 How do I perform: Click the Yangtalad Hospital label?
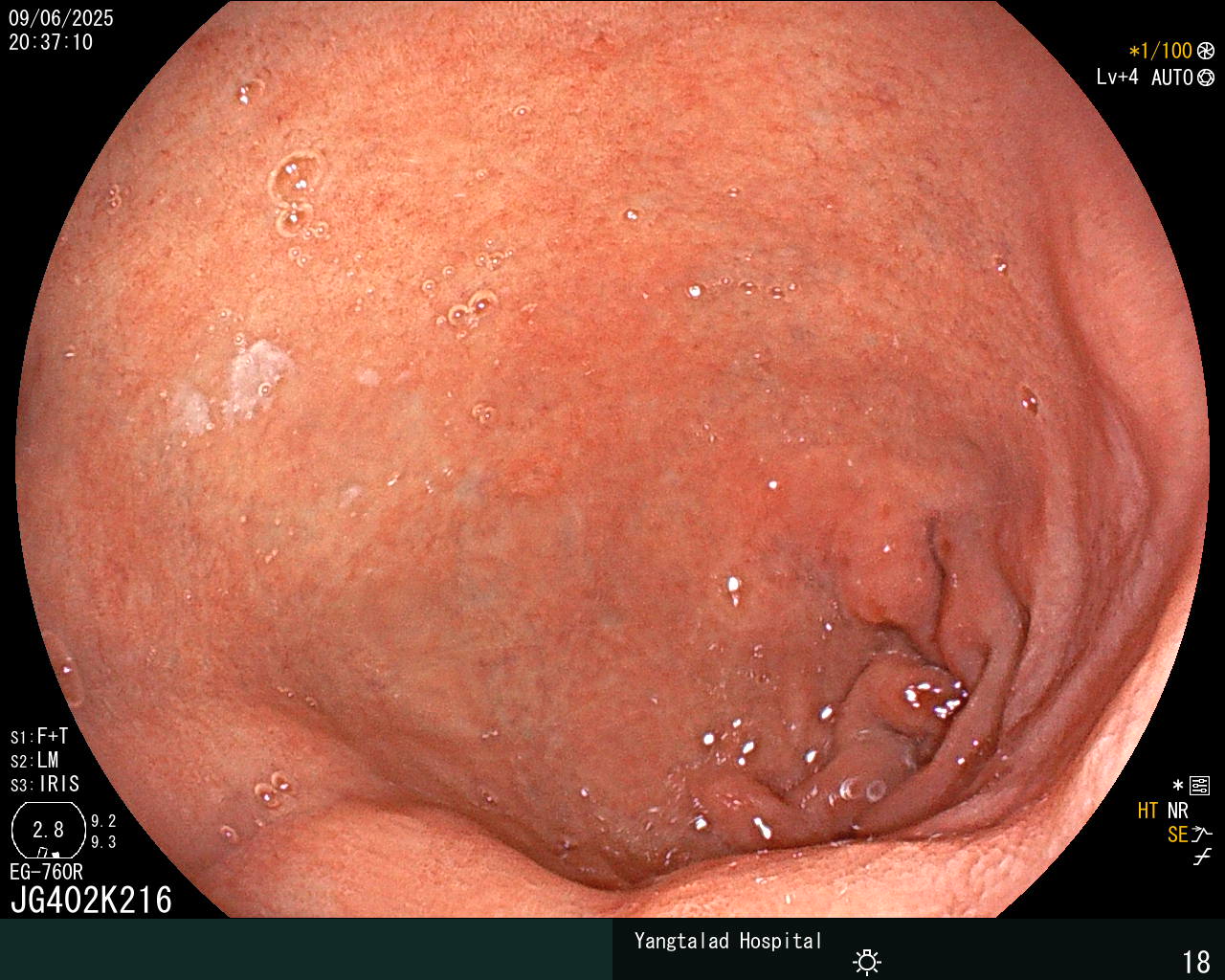(728, 941)
